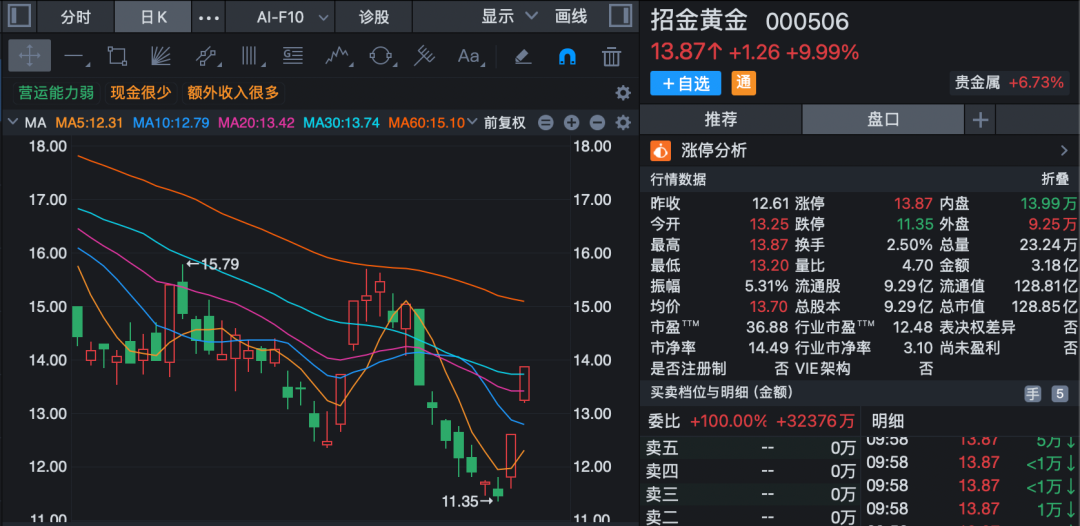Expand 涨停分析 with the right chevron

pyautogui.click(x=1064, y=151)
